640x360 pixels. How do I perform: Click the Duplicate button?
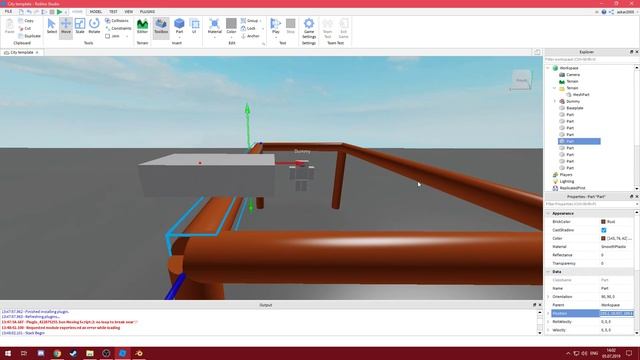[x=29, y=36]
